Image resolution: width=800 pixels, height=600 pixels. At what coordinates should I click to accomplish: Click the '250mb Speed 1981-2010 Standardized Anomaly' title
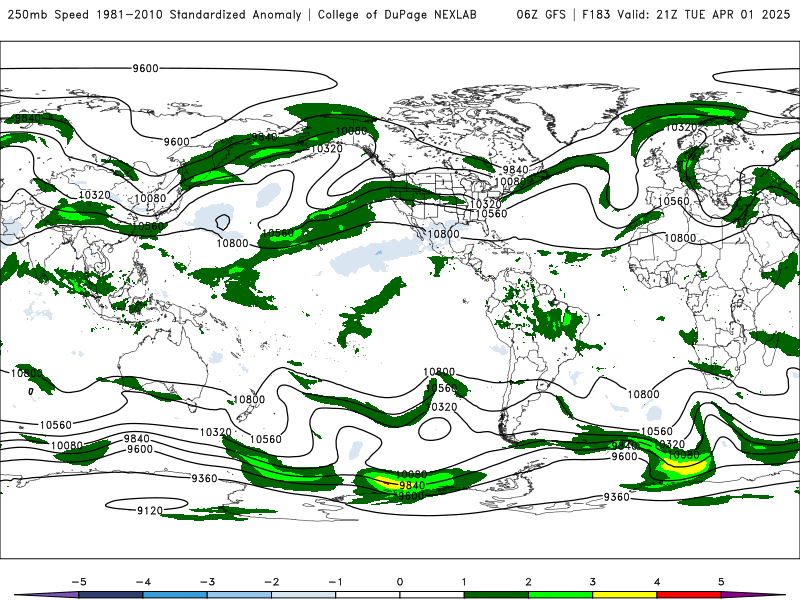click(154, 14)
